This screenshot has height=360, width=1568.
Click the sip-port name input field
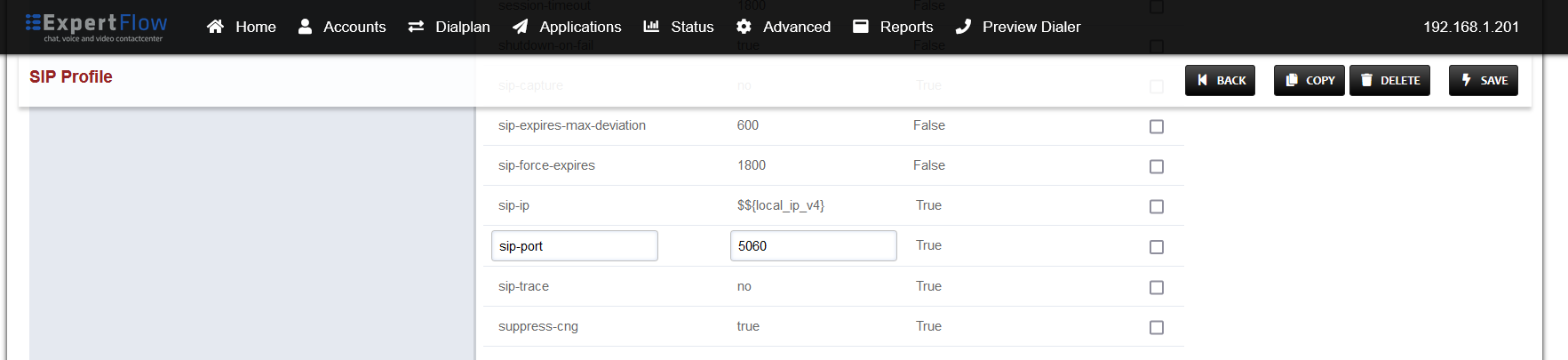[x=574, y=246]
